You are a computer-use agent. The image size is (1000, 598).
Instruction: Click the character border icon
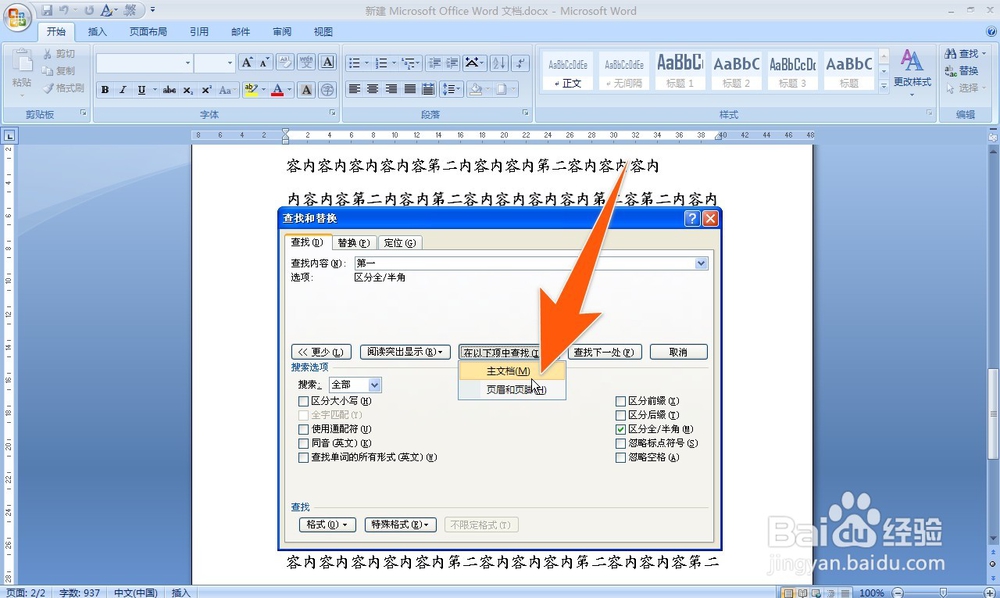point(327,62)
